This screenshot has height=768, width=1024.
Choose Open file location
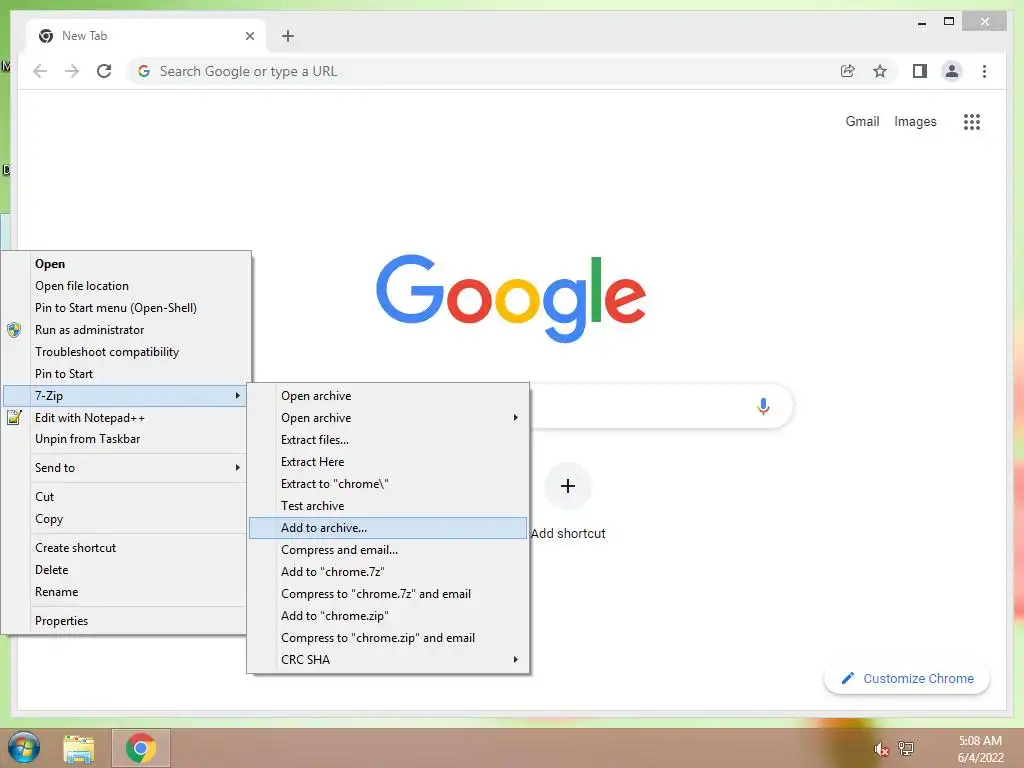[x=125, y=286]
